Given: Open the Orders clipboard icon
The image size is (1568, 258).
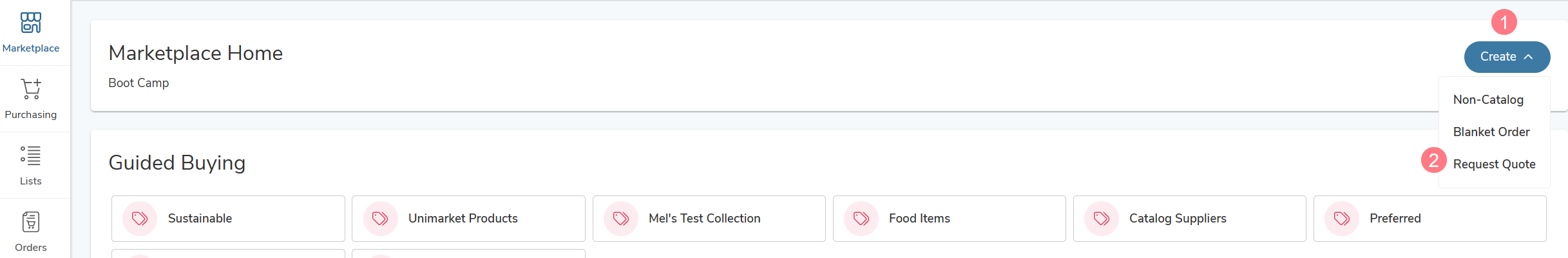Looking at the screenshot, I should [31, 222].
